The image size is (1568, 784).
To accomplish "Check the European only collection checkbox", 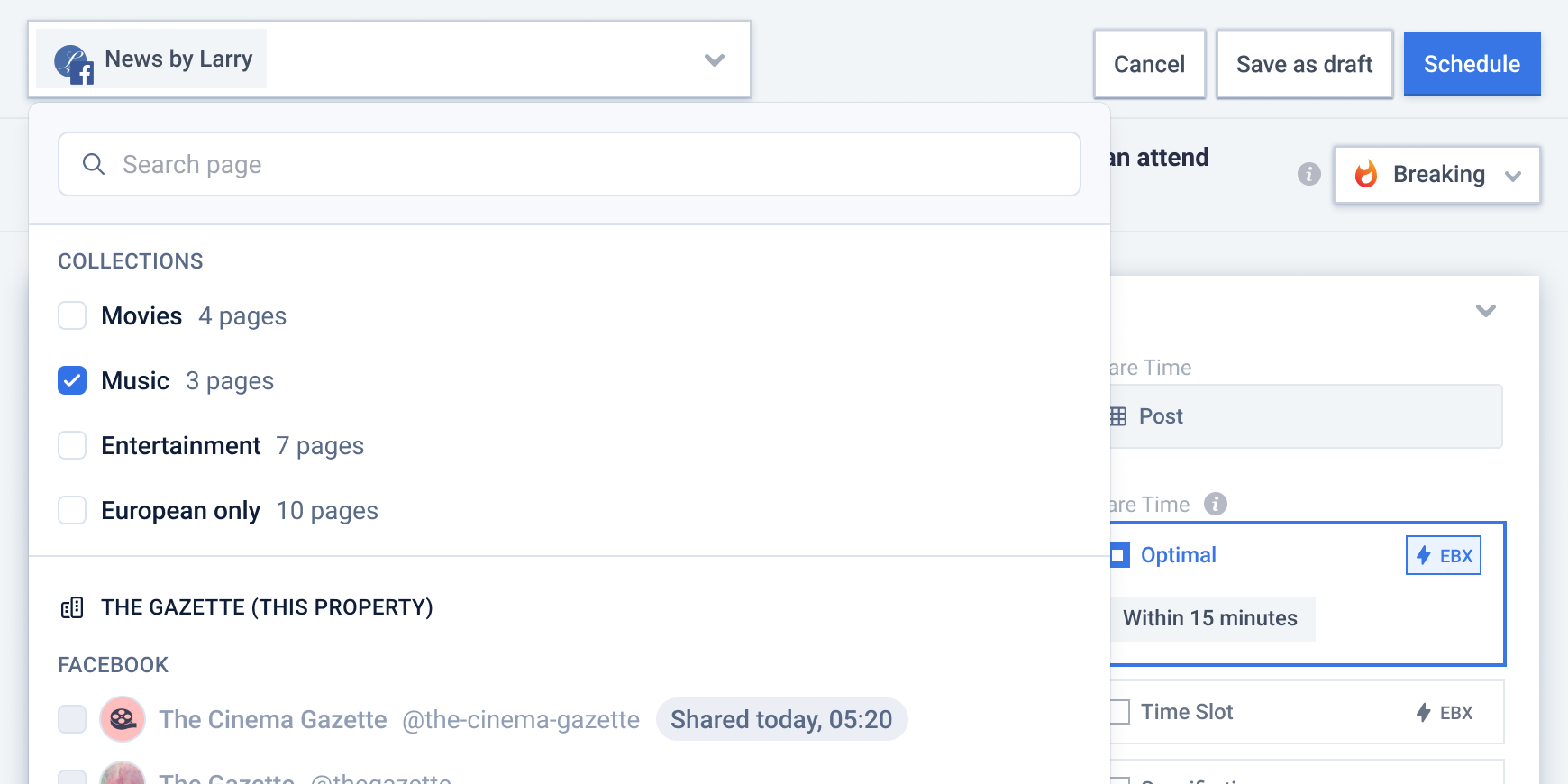I will 72,511.
